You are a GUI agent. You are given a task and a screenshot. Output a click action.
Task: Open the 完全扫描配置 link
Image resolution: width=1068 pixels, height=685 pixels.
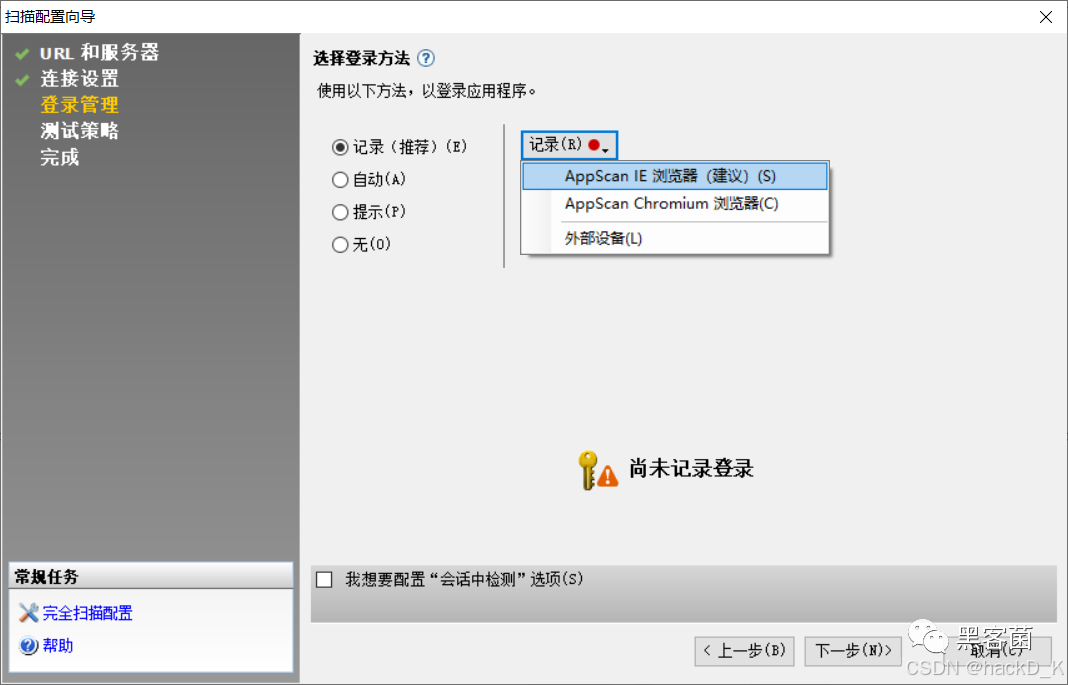pos(88,613)
